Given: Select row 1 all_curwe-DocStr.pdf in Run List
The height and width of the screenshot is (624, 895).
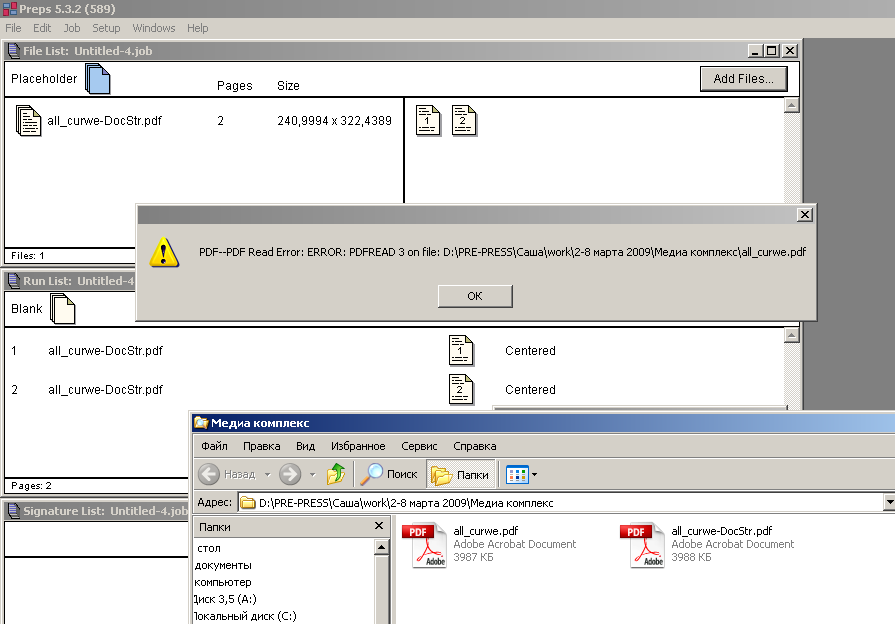Looking at the screenshot, I should click(x=106, y=351).
